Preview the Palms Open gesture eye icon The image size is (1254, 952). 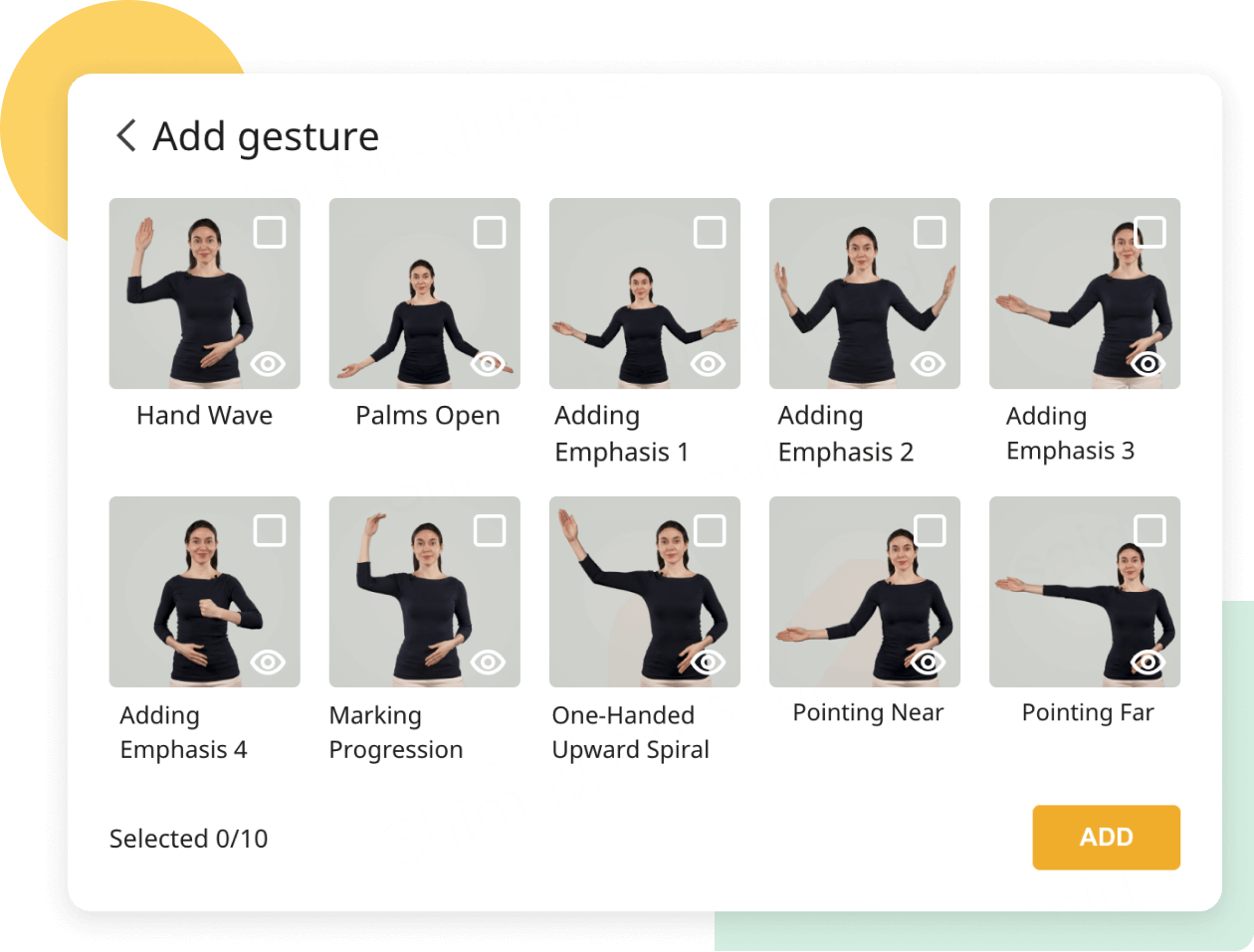tap(488, 364)
